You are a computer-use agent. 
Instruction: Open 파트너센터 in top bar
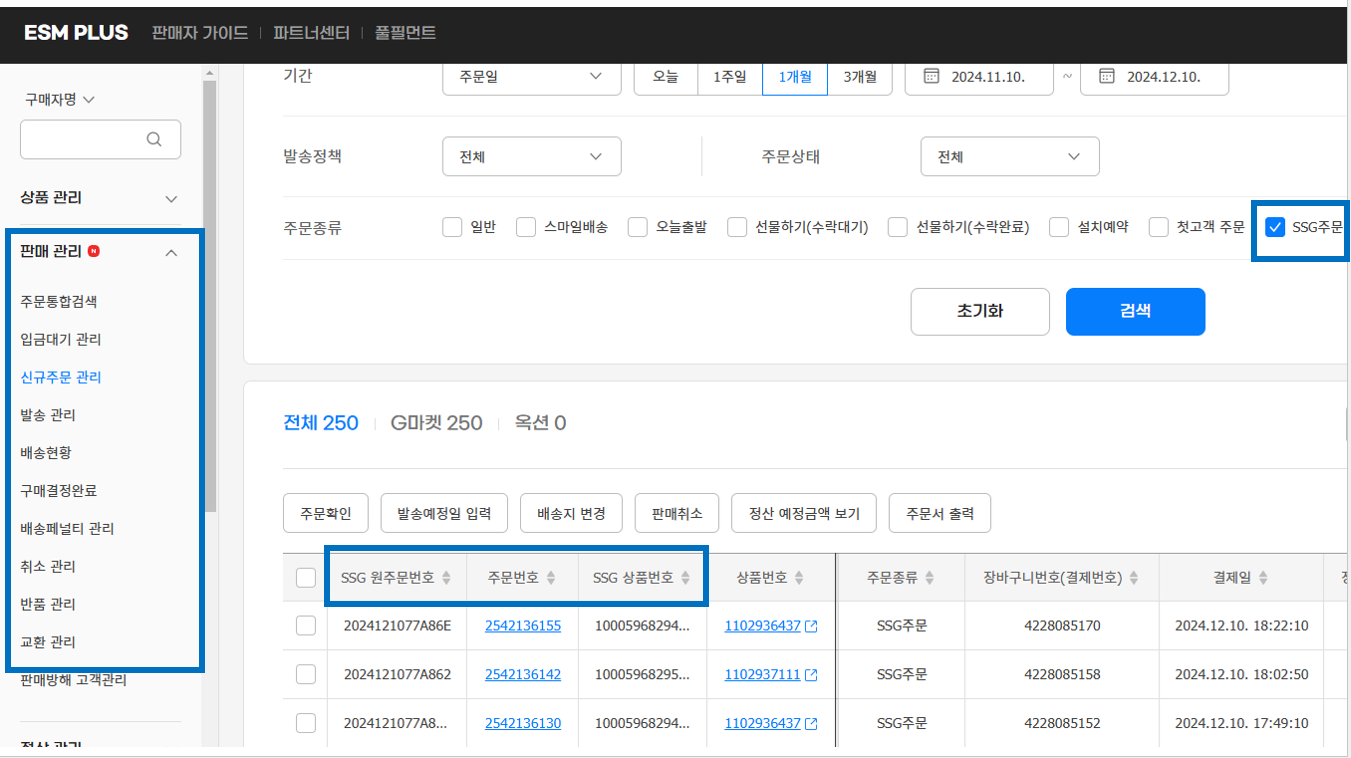[311, 33]
